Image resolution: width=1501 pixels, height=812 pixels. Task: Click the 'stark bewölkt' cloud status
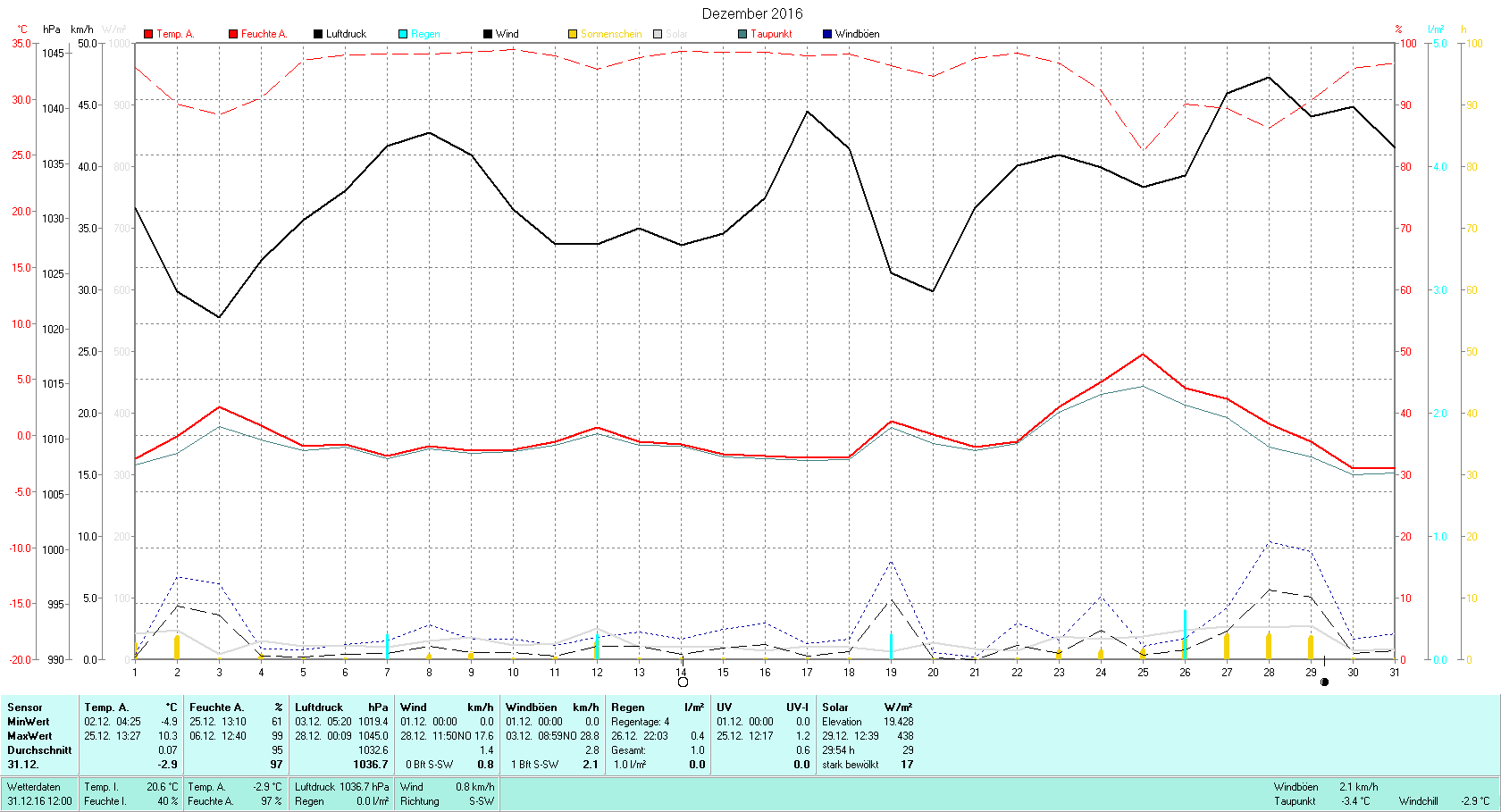pos(851,765)
